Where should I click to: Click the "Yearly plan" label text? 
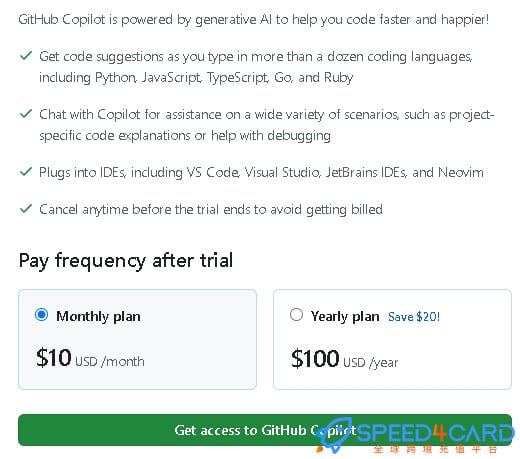coord(345,316)
